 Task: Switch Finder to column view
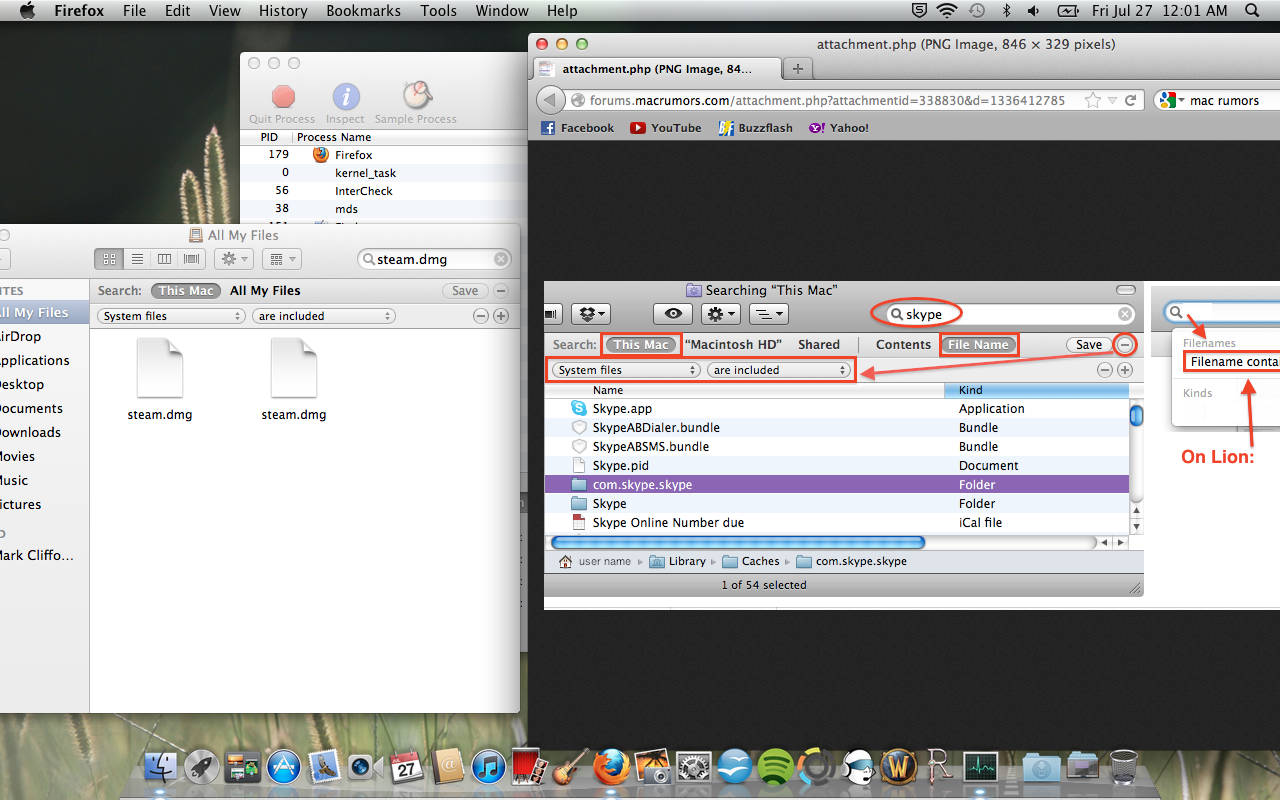point(164,259)
